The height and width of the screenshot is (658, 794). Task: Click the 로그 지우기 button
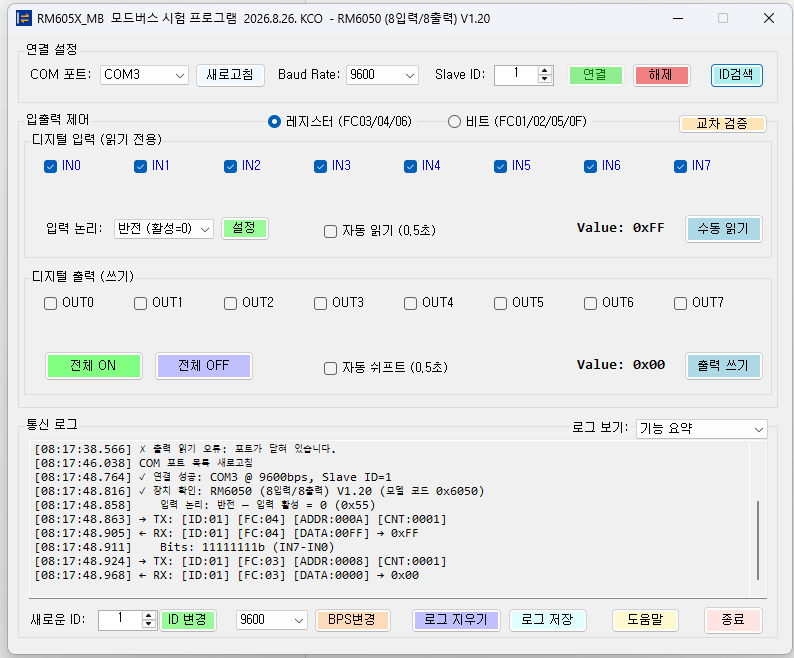click(456, 620)
